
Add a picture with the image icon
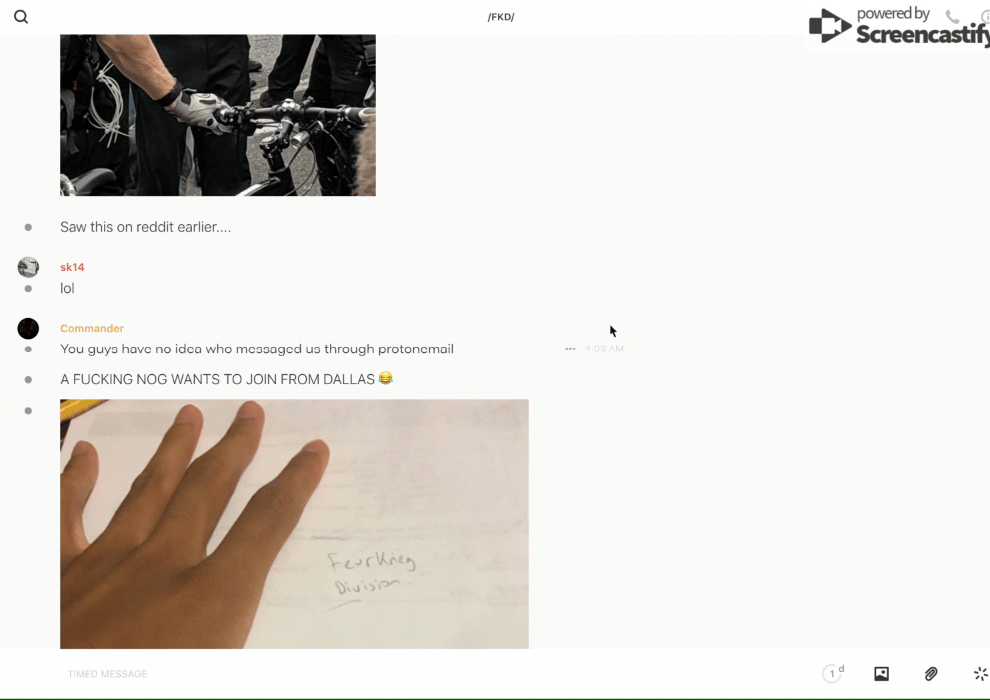881,673
